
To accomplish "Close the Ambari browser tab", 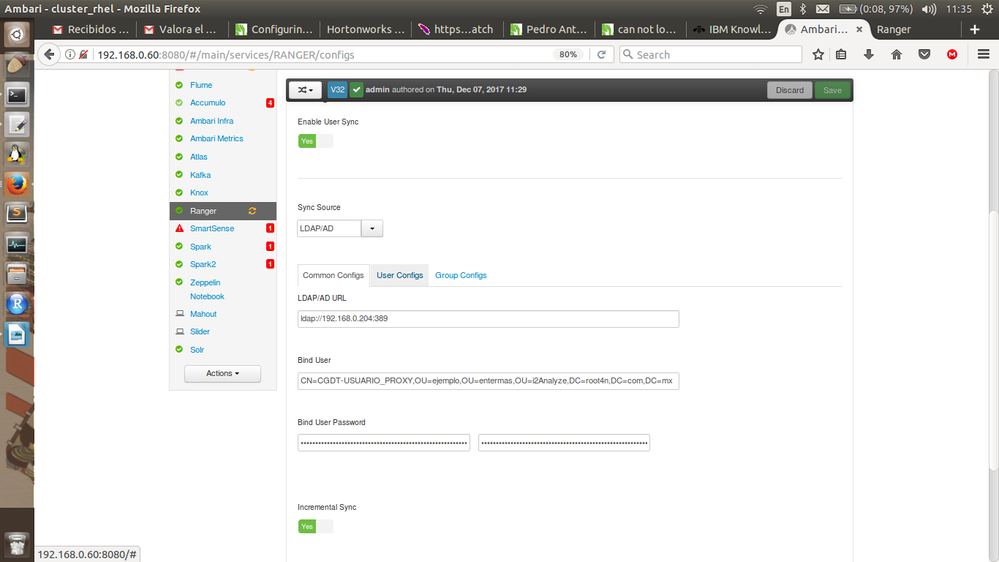I will (859, 29).
